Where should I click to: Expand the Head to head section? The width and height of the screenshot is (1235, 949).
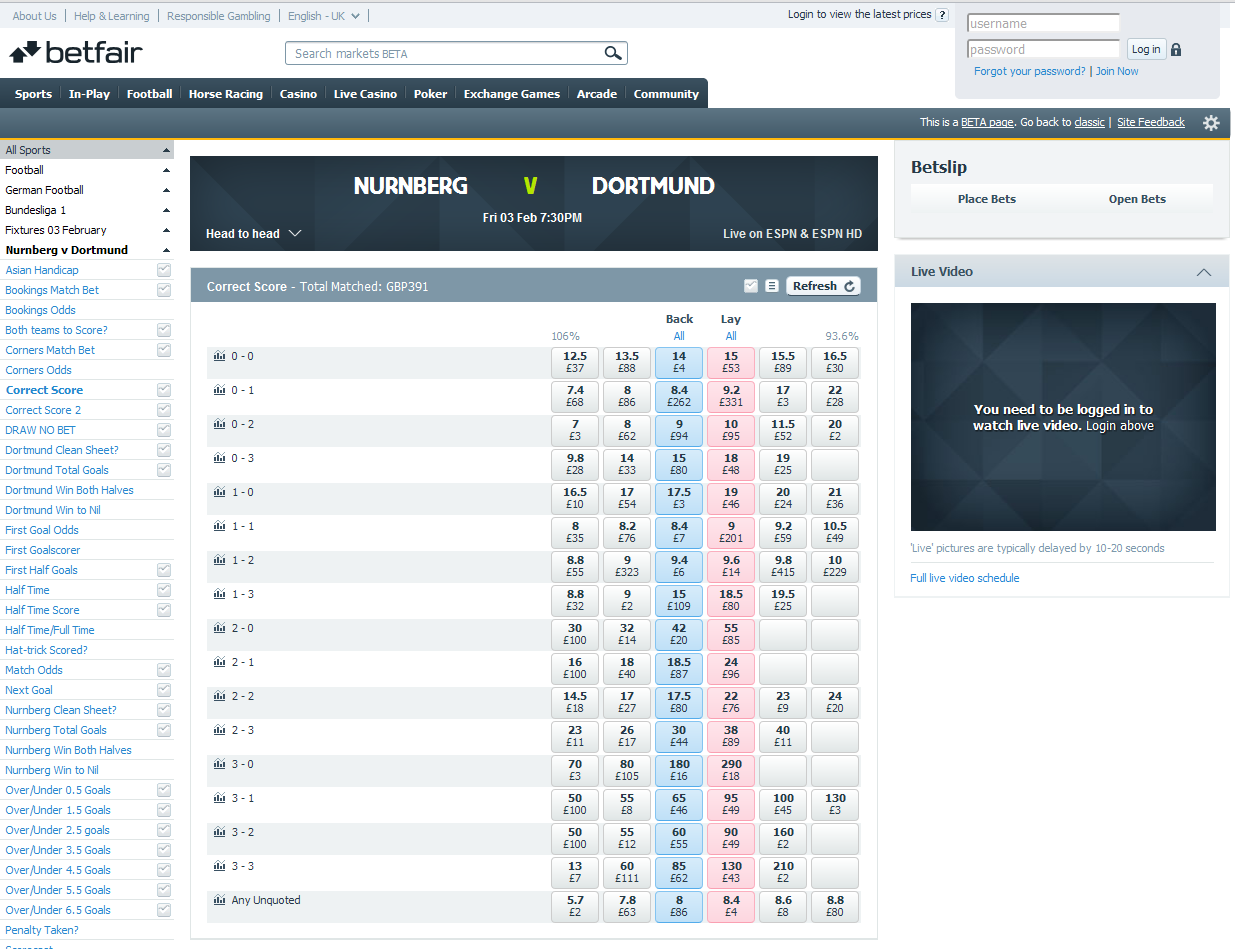253,234
